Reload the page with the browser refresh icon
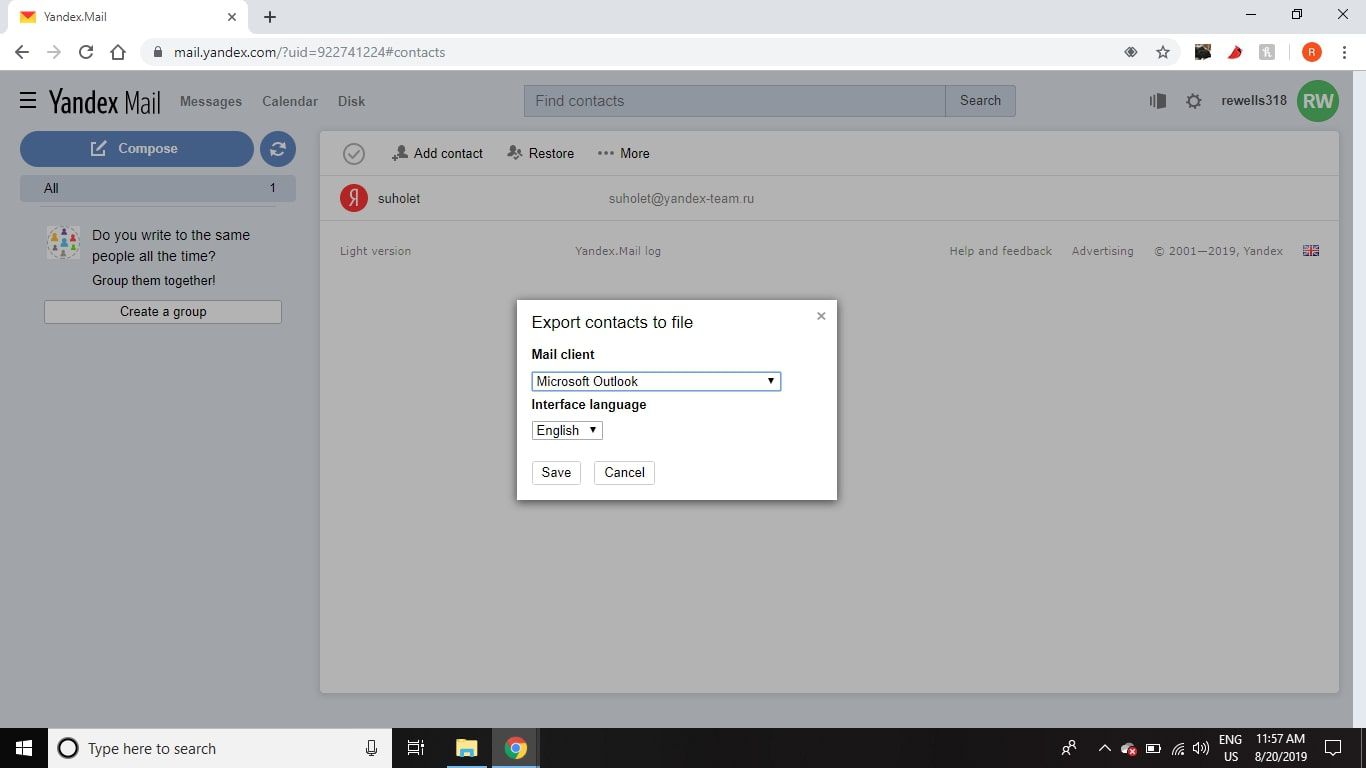 click(86, 52)
